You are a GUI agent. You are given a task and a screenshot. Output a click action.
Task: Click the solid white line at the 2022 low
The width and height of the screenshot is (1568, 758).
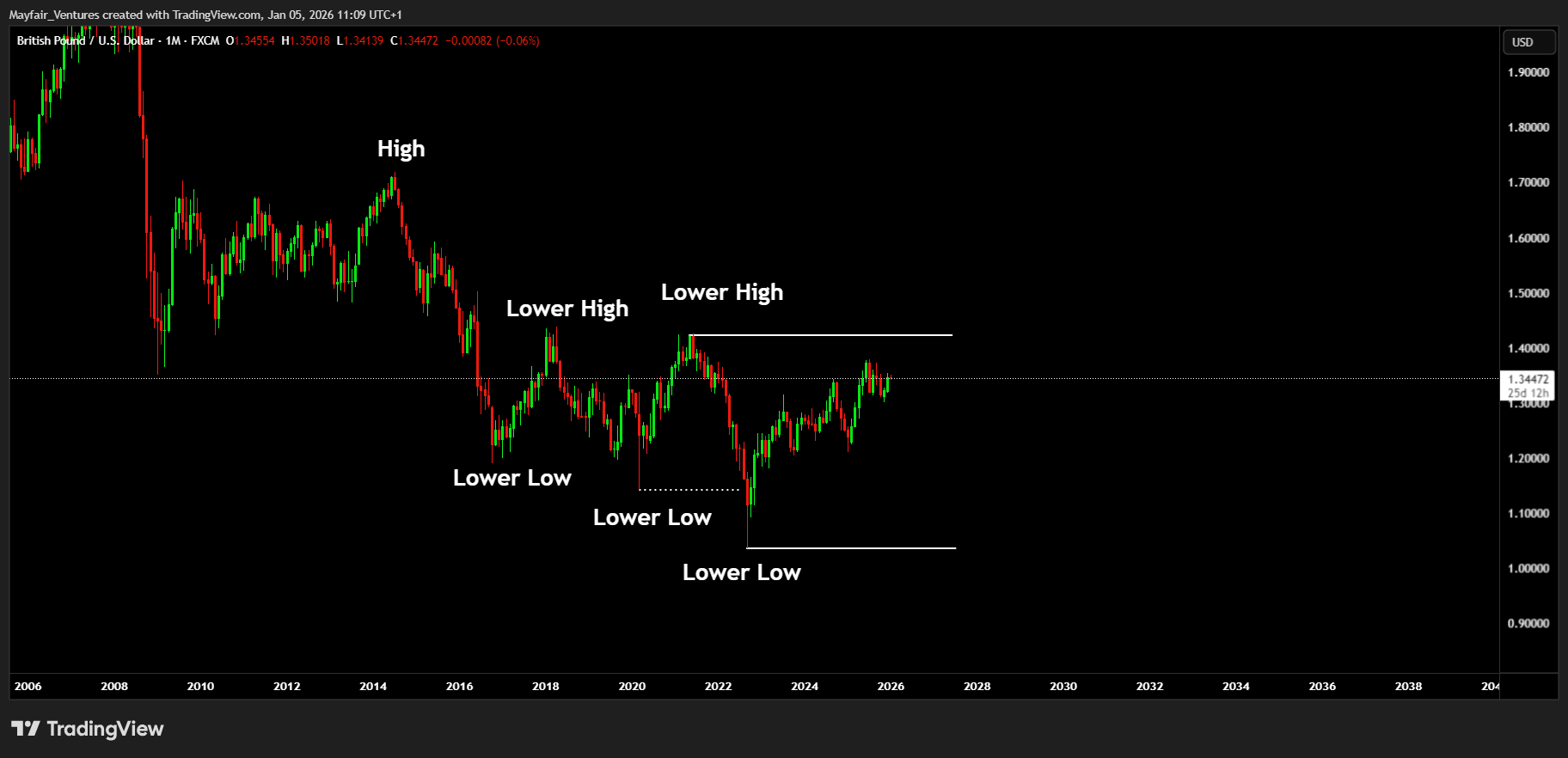[851, 547]
